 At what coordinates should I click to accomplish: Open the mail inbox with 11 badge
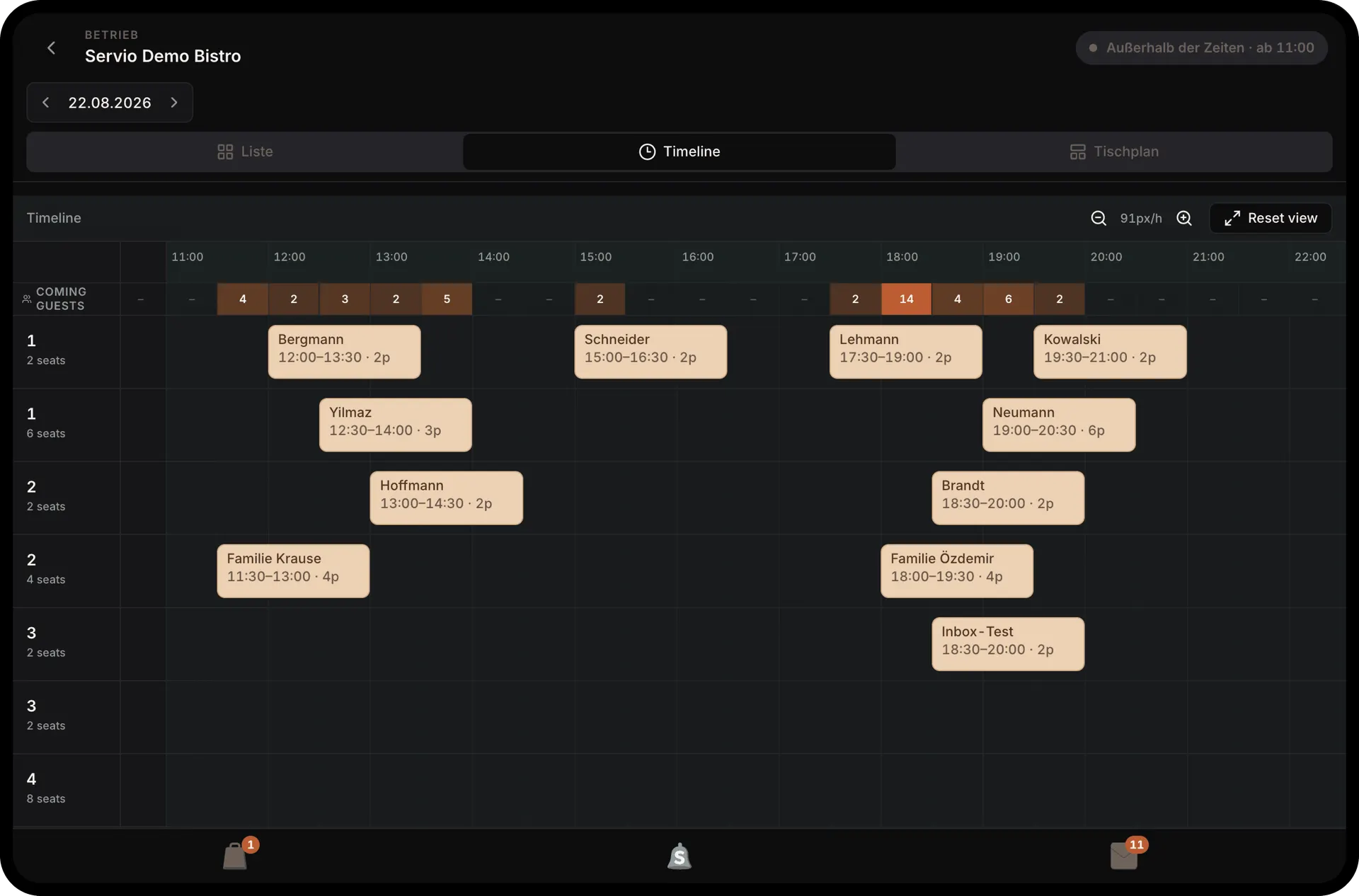click(1124, 856)
